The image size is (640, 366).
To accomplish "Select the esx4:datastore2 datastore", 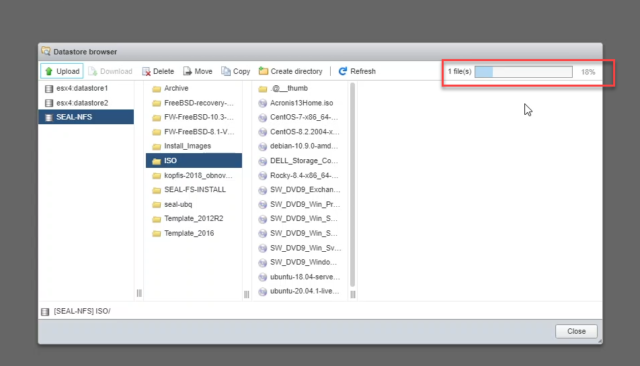I will click(x=86, y=103).
